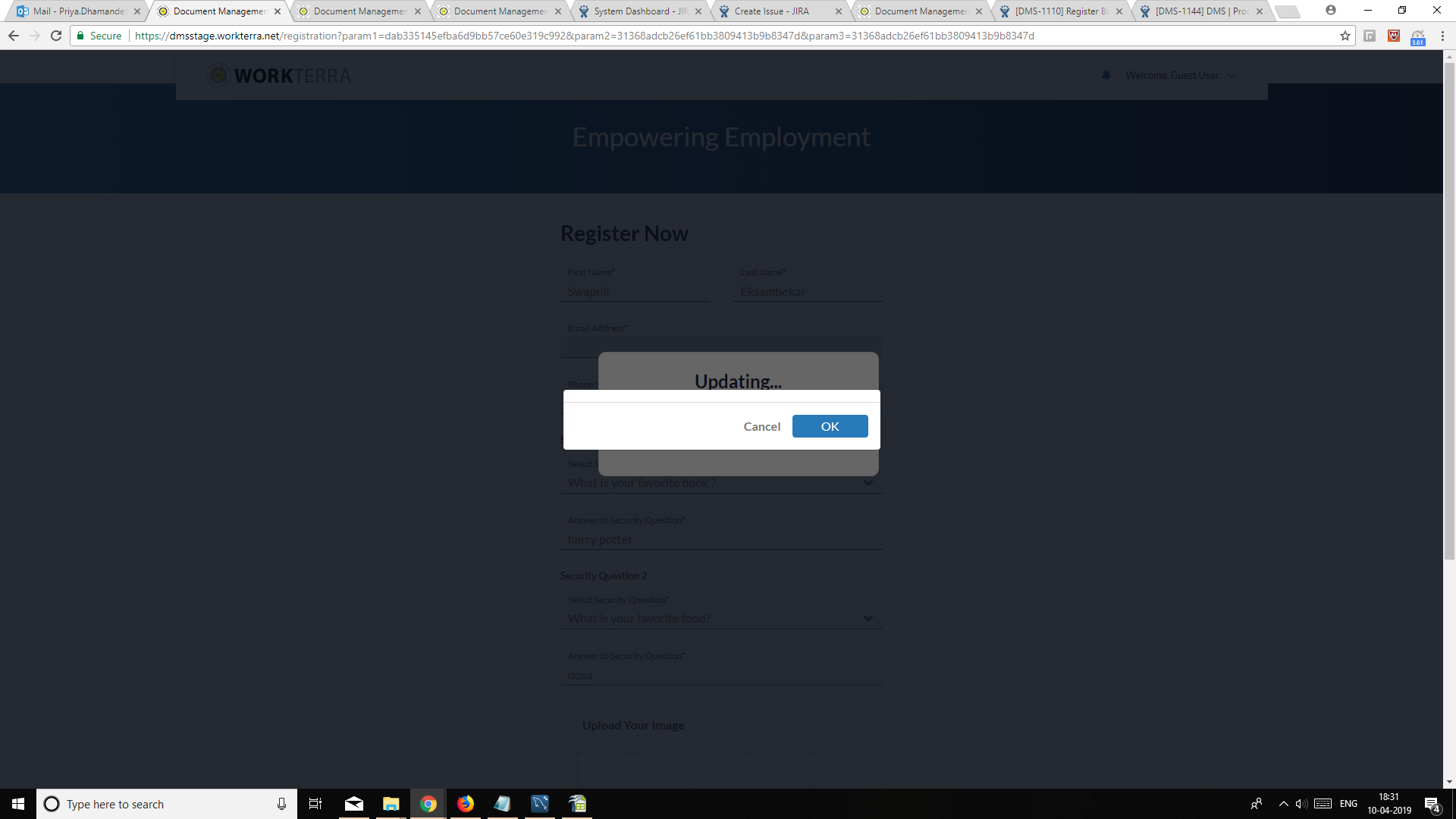Mute audio via the speaker tray icon

coord(1301,804)
